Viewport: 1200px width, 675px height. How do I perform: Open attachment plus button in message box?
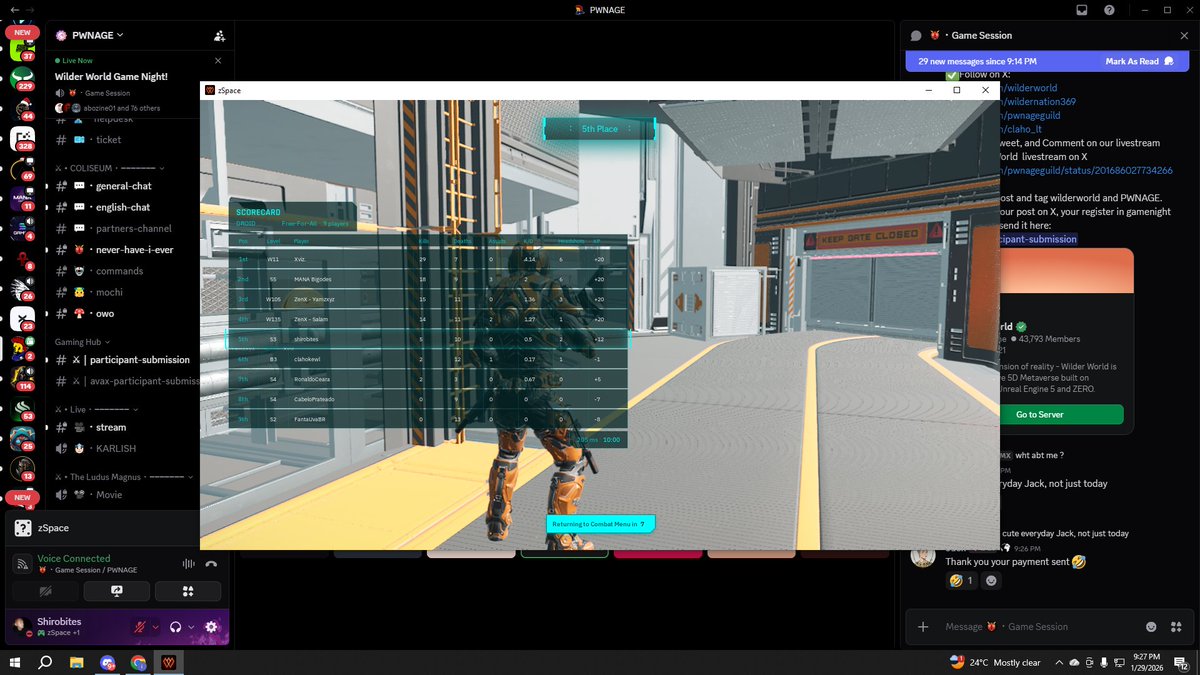click(922, 627)
